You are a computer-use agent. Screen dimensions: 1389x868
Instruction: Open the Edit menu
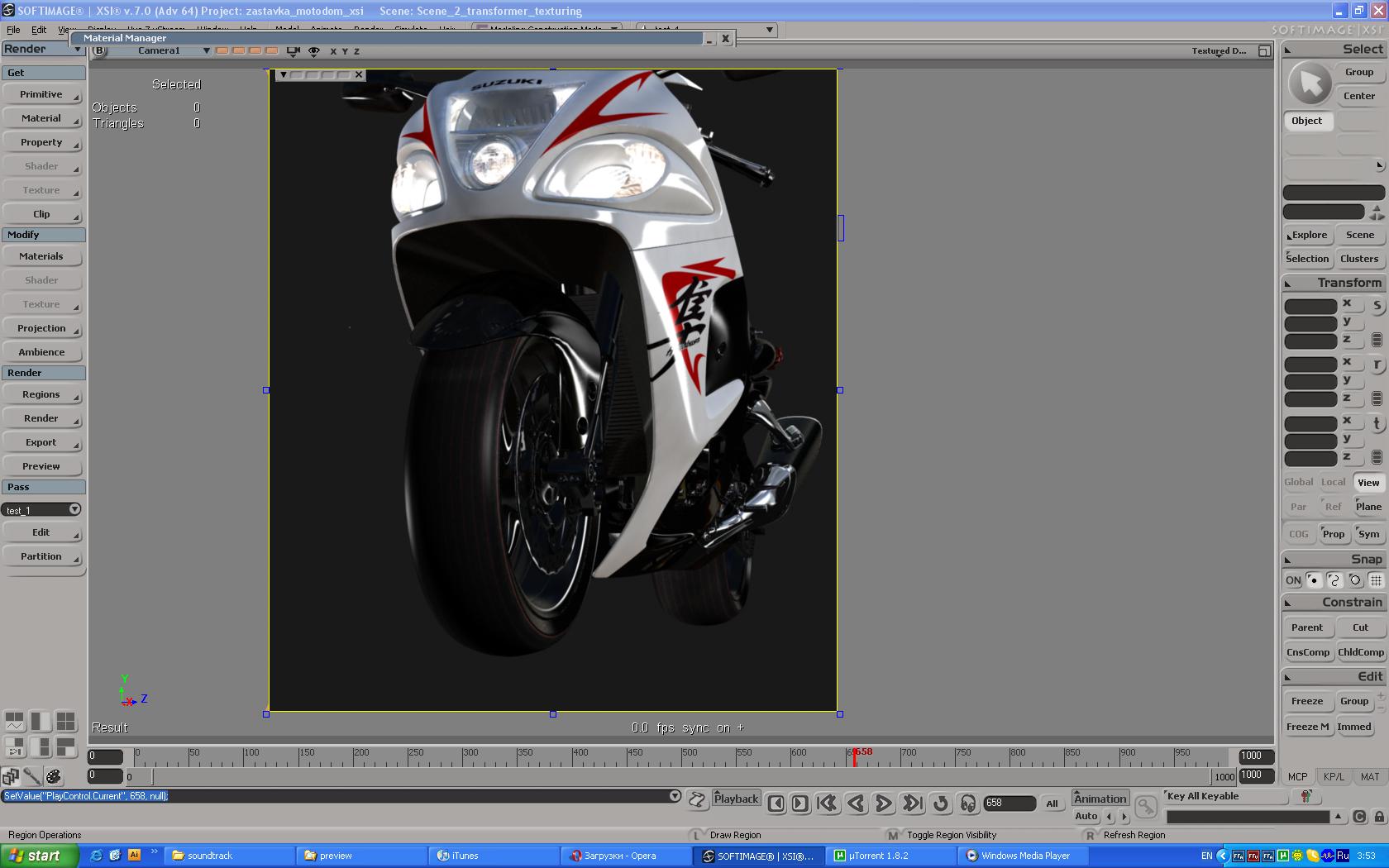point(39,30)
